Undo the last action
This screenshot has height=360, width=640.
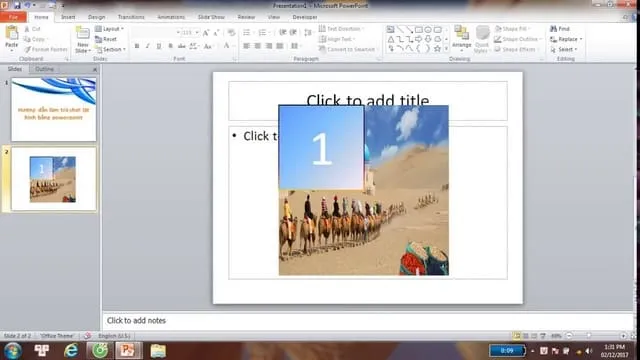(x=27, y=5)
